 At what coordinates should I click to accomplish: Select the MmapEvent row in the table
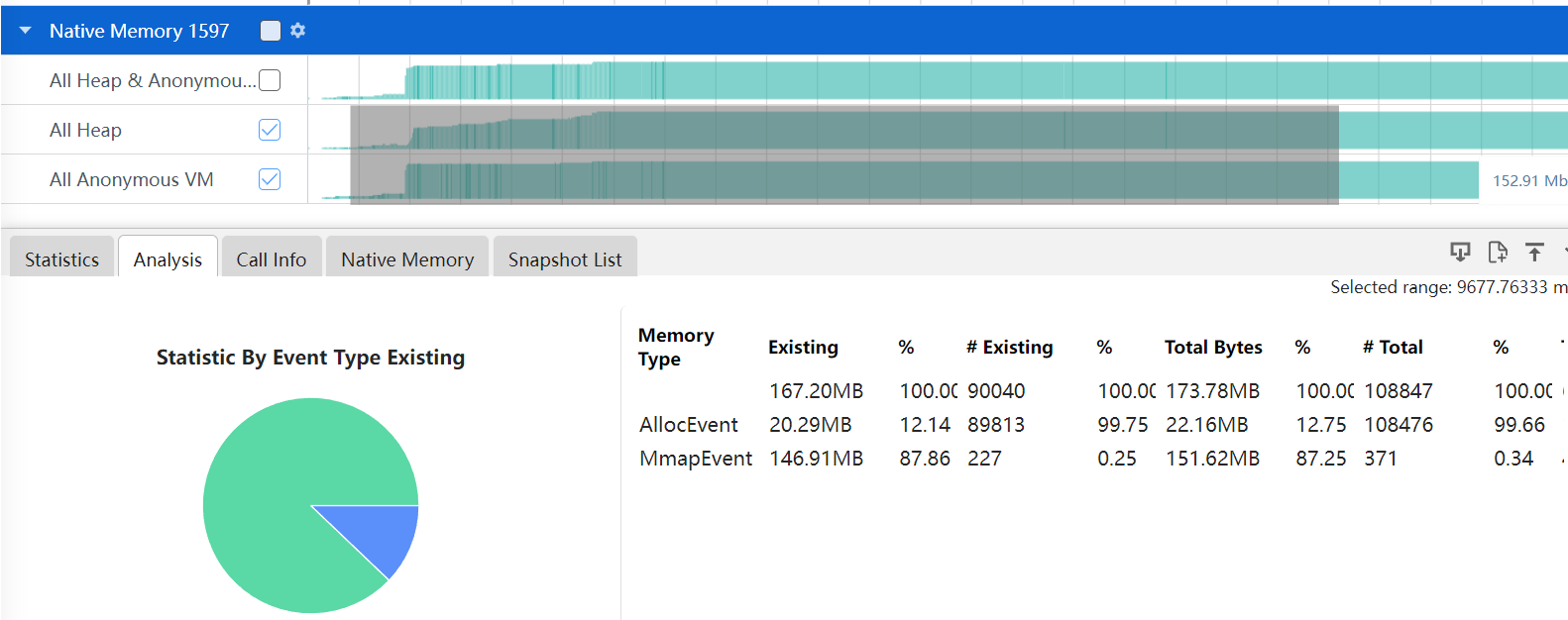pyautogui.click(x=695, y=459)
